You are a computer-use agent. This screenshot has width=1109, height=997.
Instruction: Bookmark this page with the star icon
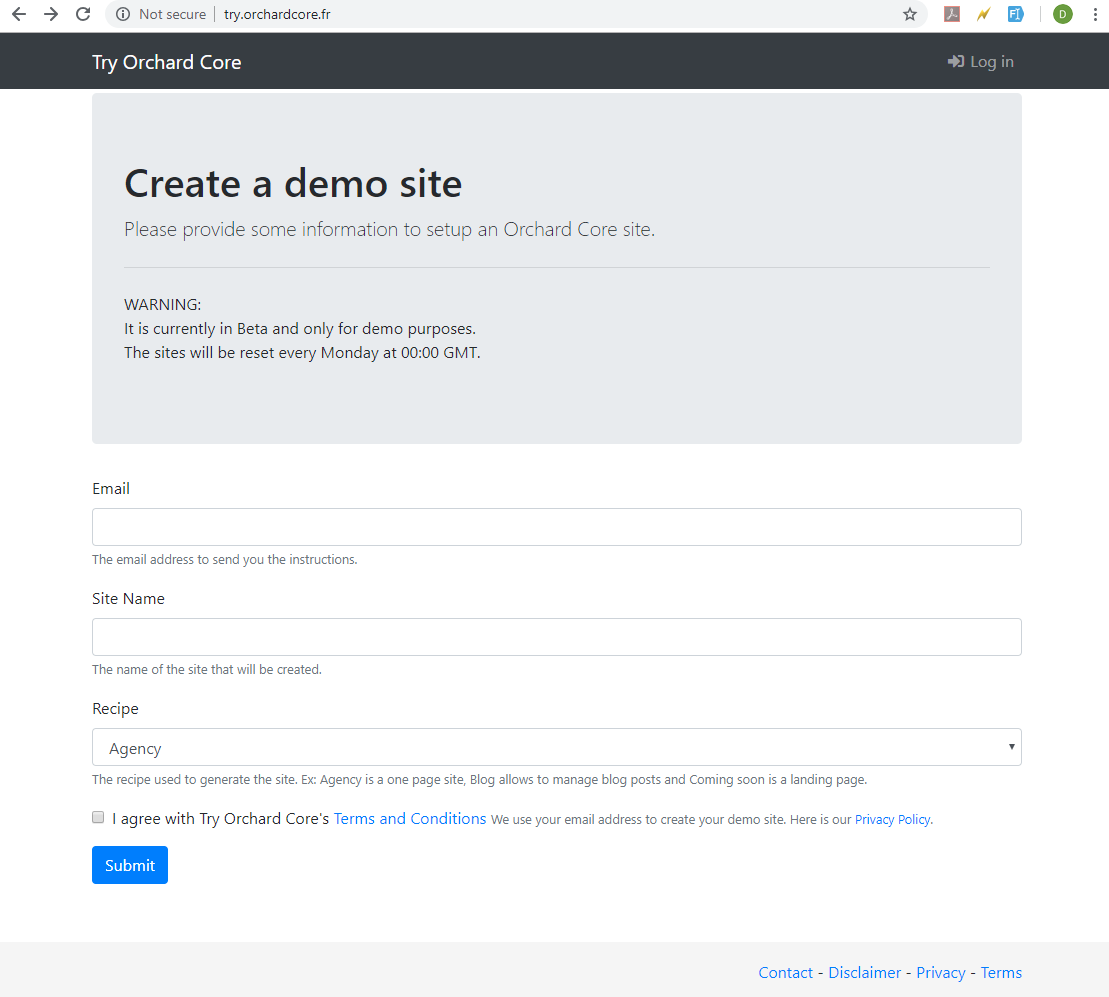click(x=910, y=14)
